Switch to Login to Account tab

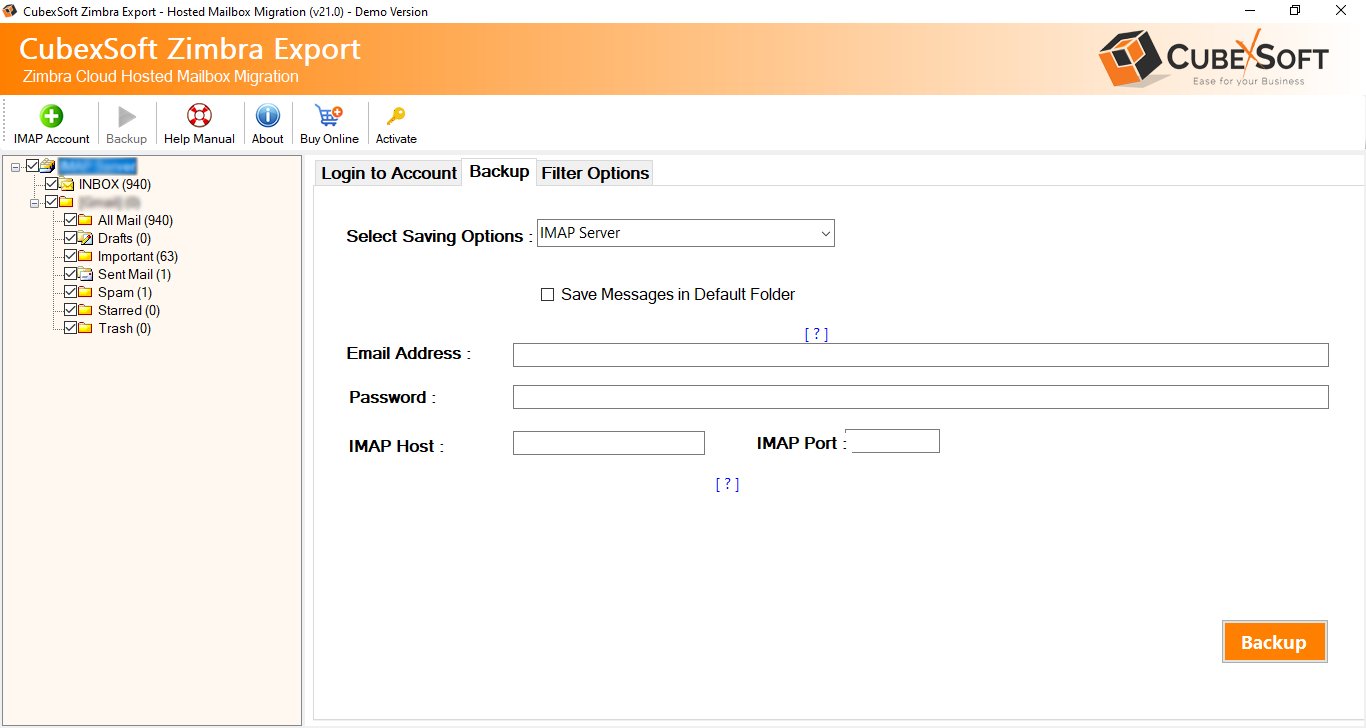[389, 173]
